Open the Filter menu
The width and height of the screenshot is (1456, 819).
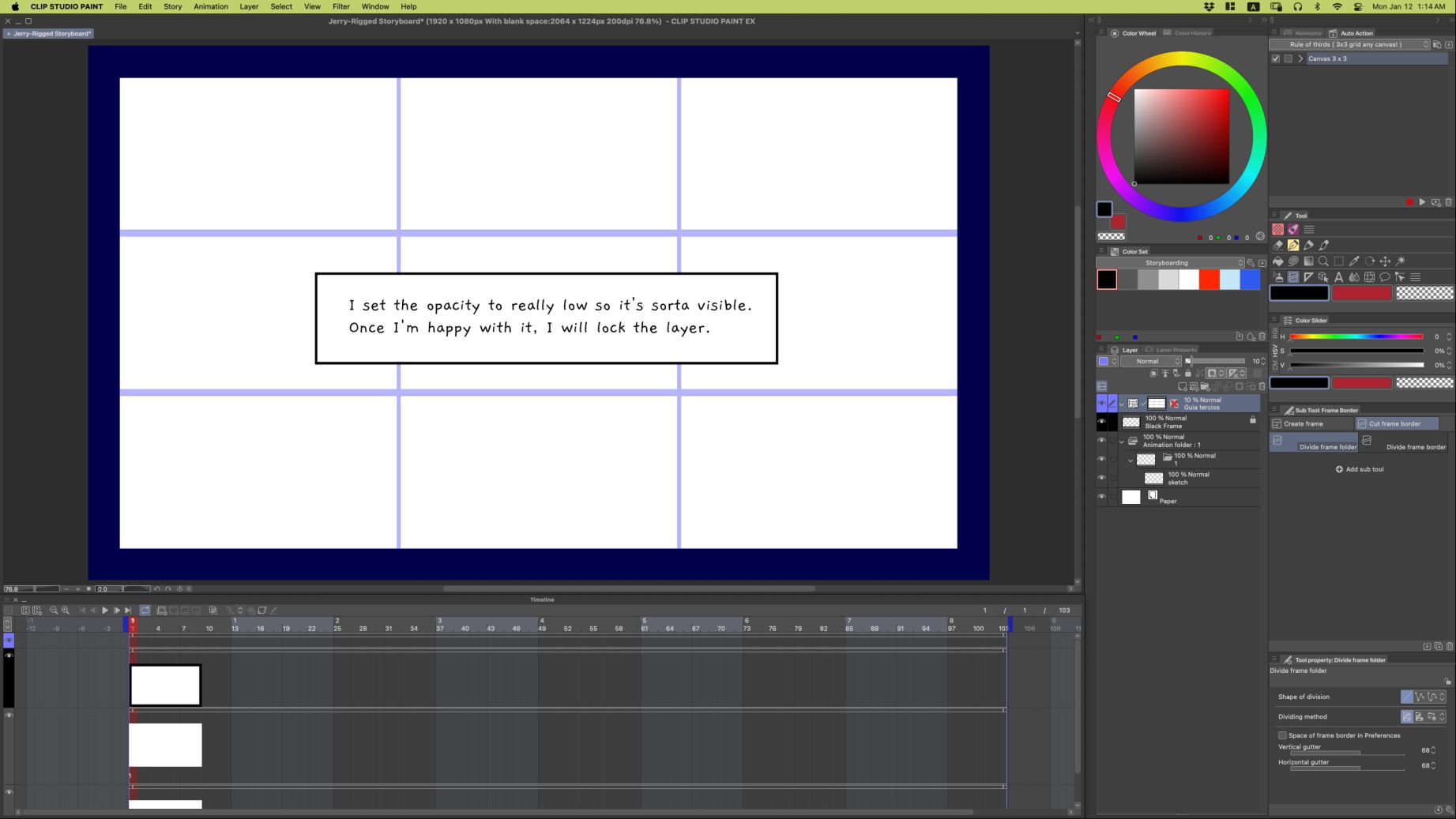(340, 6)
